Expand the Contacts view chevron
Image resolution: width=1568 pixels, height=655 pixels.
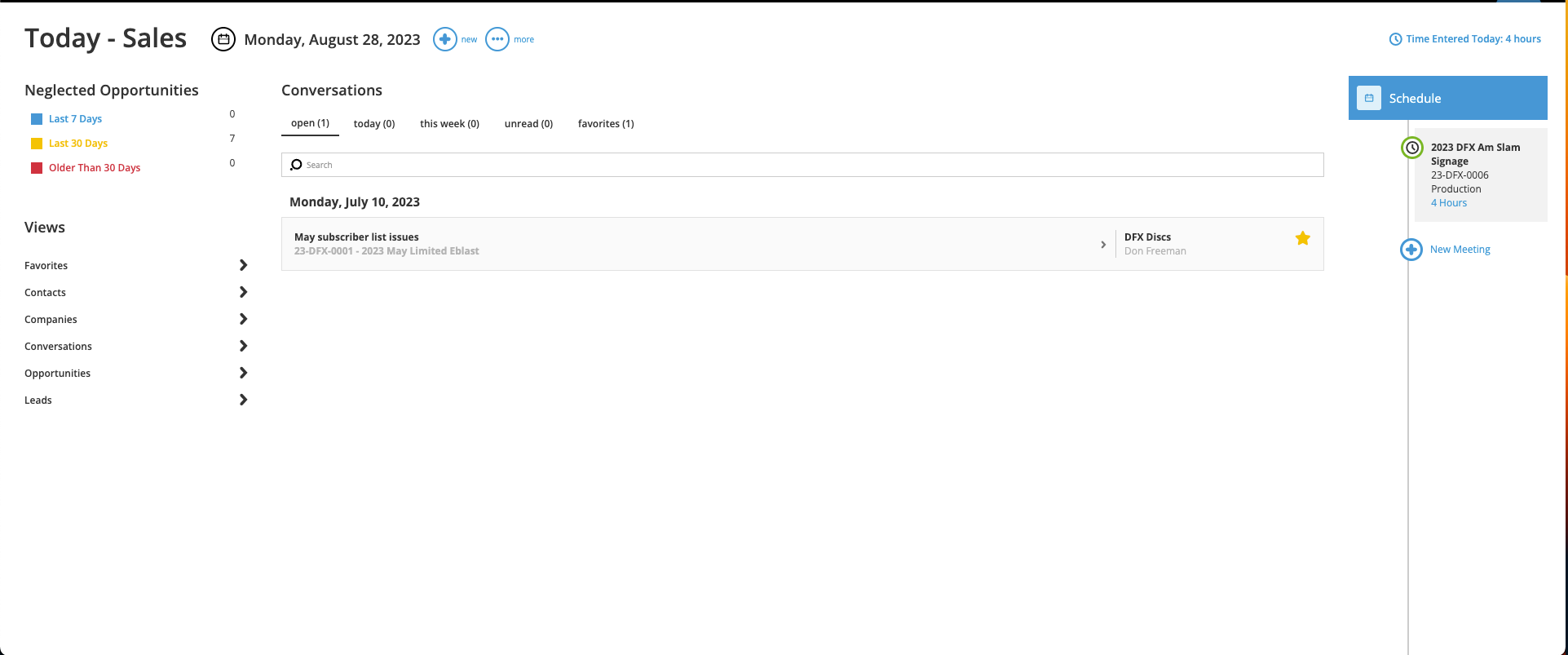pos(243,292)
